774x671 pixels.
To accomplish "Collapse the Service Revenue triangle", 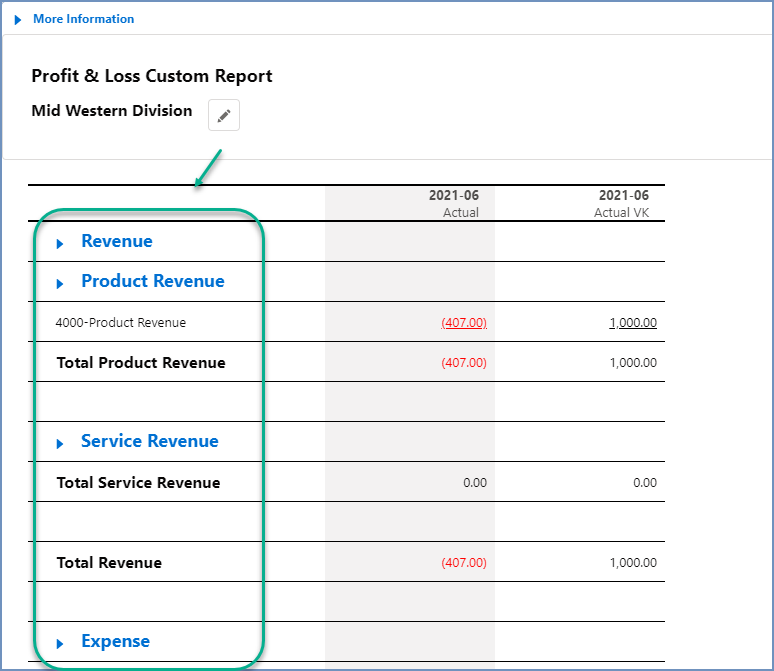I will pos(60,443).
